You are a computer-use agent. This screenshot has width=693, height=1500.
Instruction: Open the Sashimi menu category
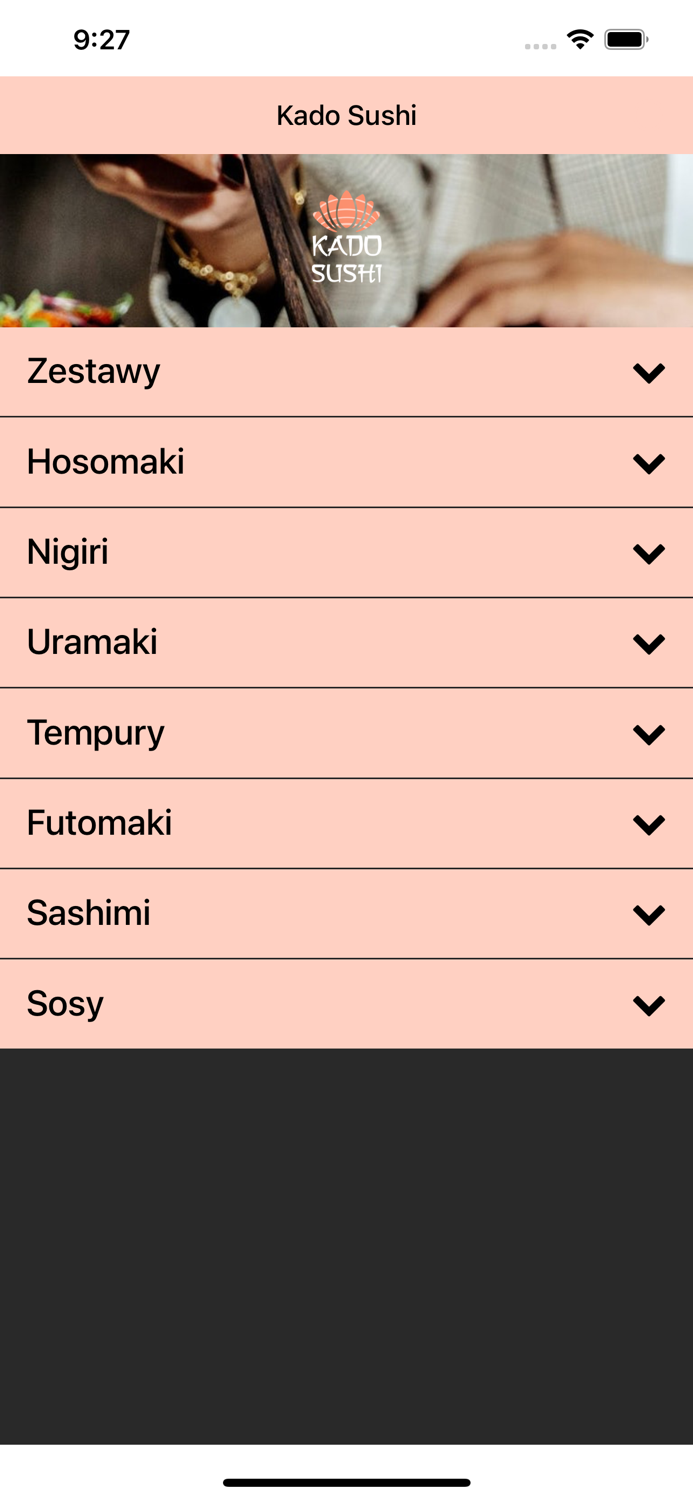(x=346, y=913)
